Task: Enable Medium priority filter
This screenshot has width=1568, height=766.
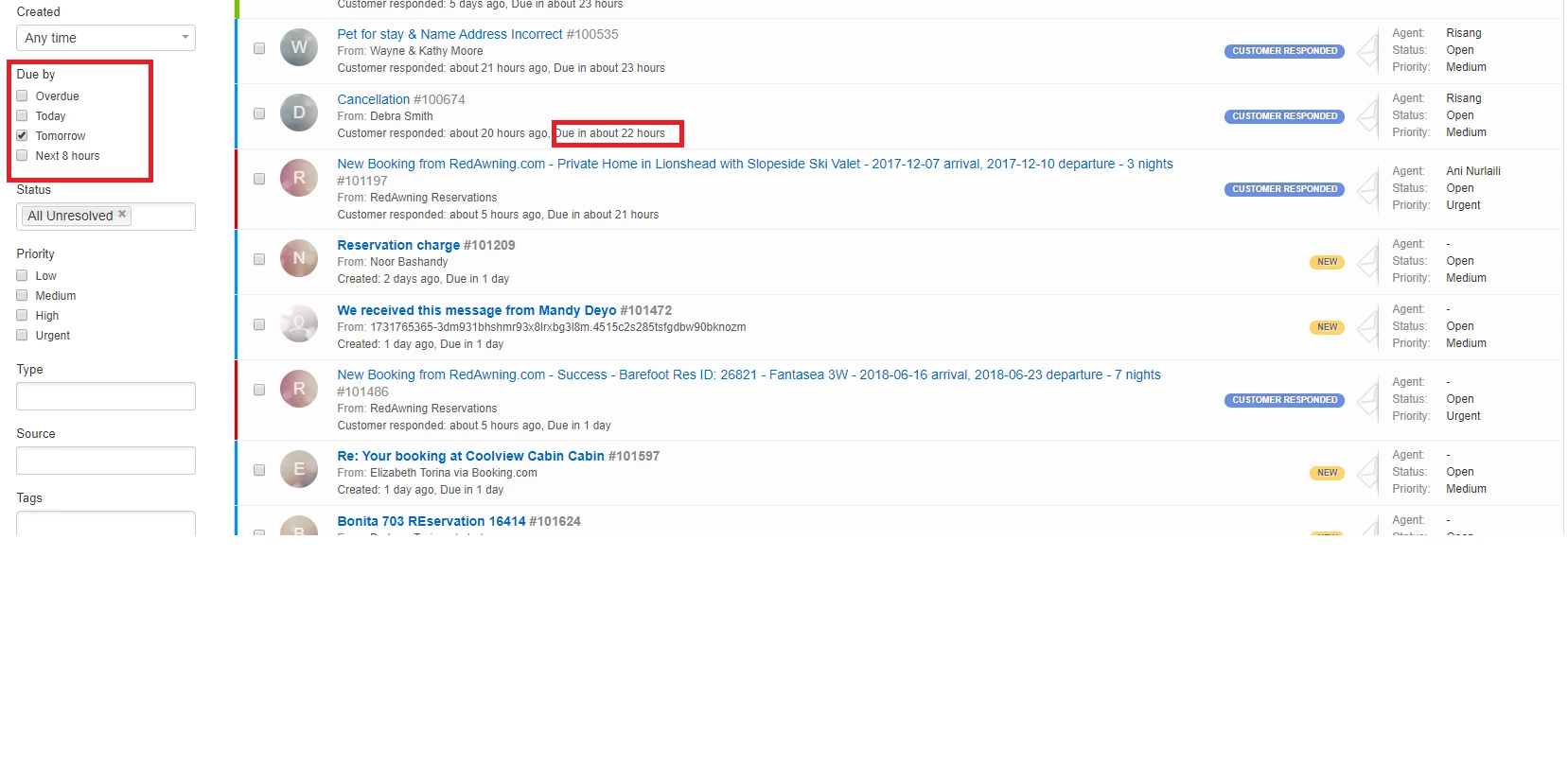Action: point(22,295)
